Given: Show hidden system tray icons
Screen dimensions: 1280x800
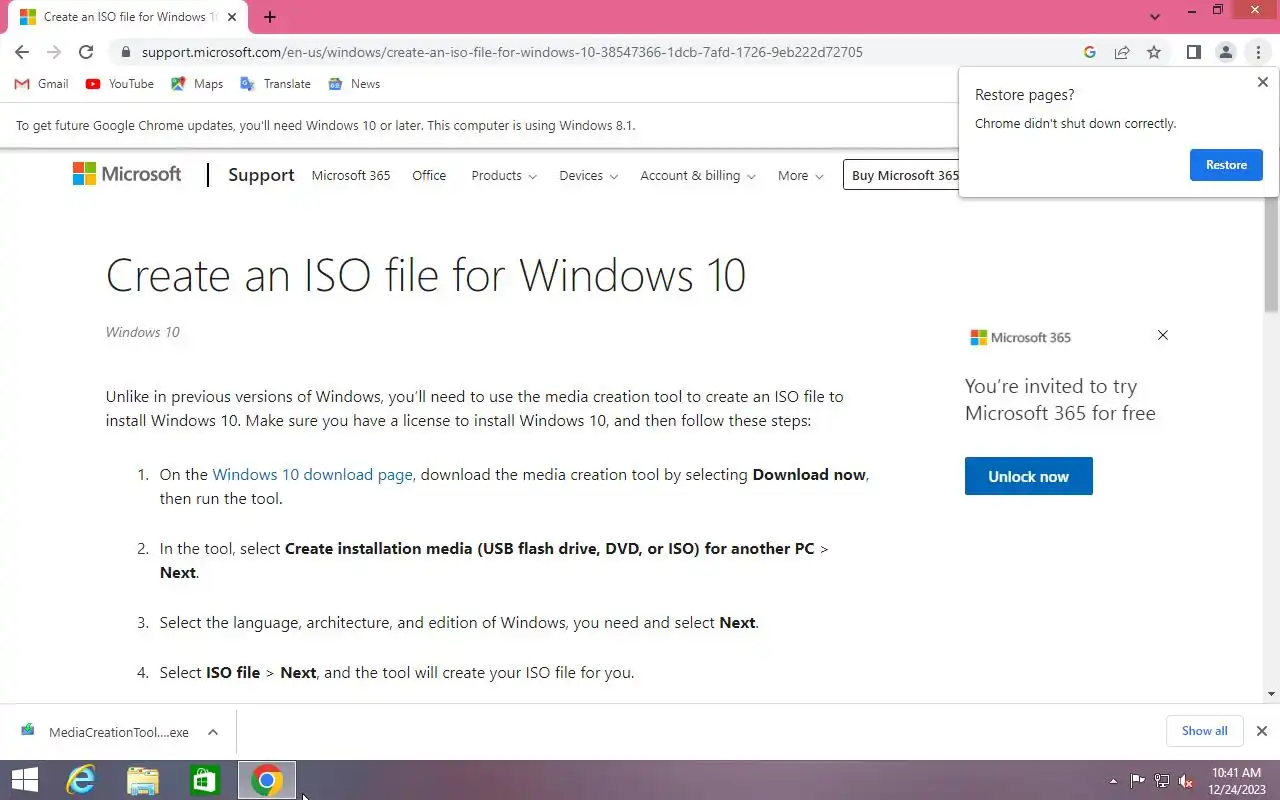Looking at the screenshot, I should point(1114,781).
